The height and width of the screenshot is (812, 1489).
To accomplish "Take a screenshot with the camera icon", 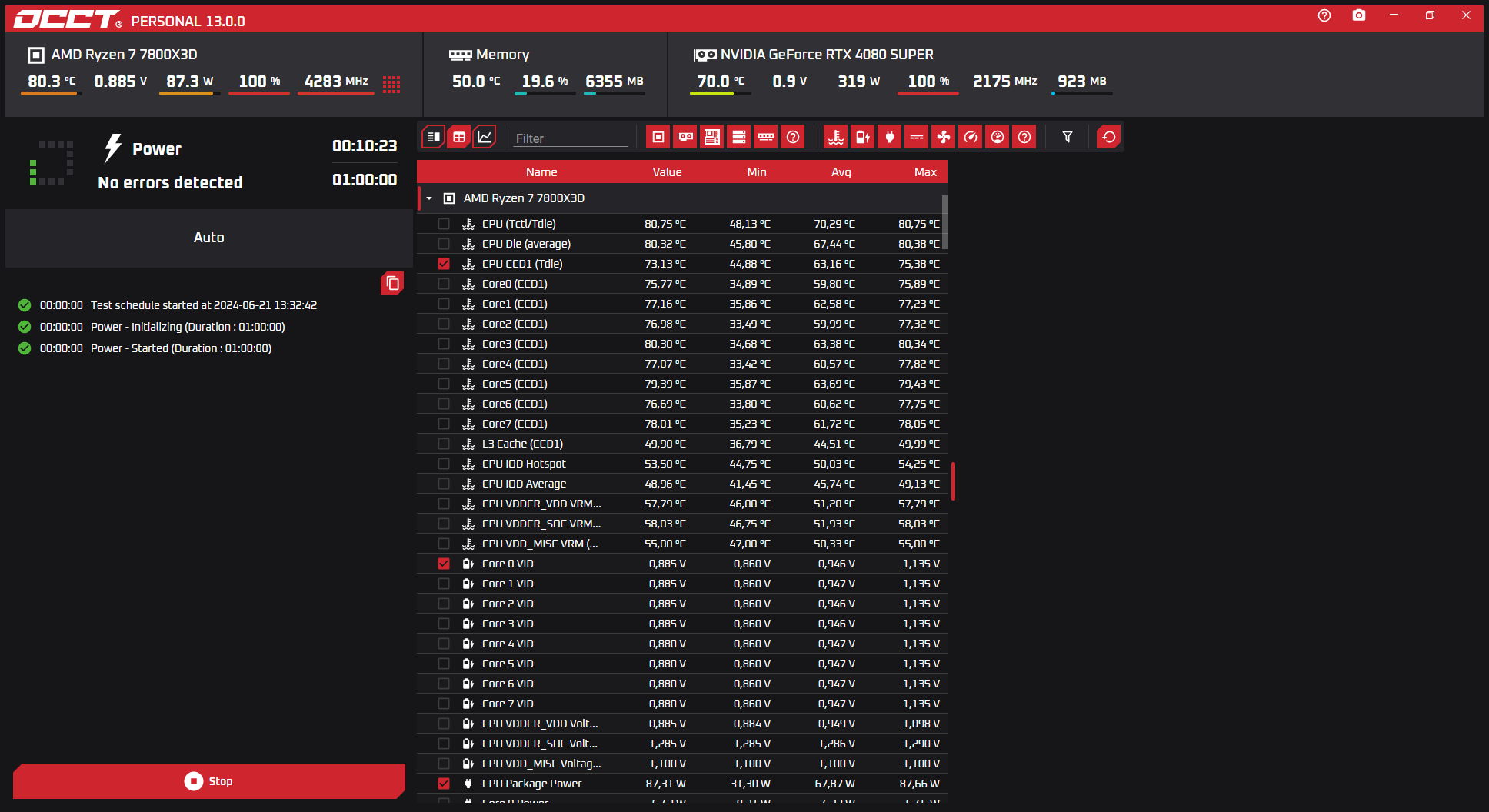I will coord(1359,15).
